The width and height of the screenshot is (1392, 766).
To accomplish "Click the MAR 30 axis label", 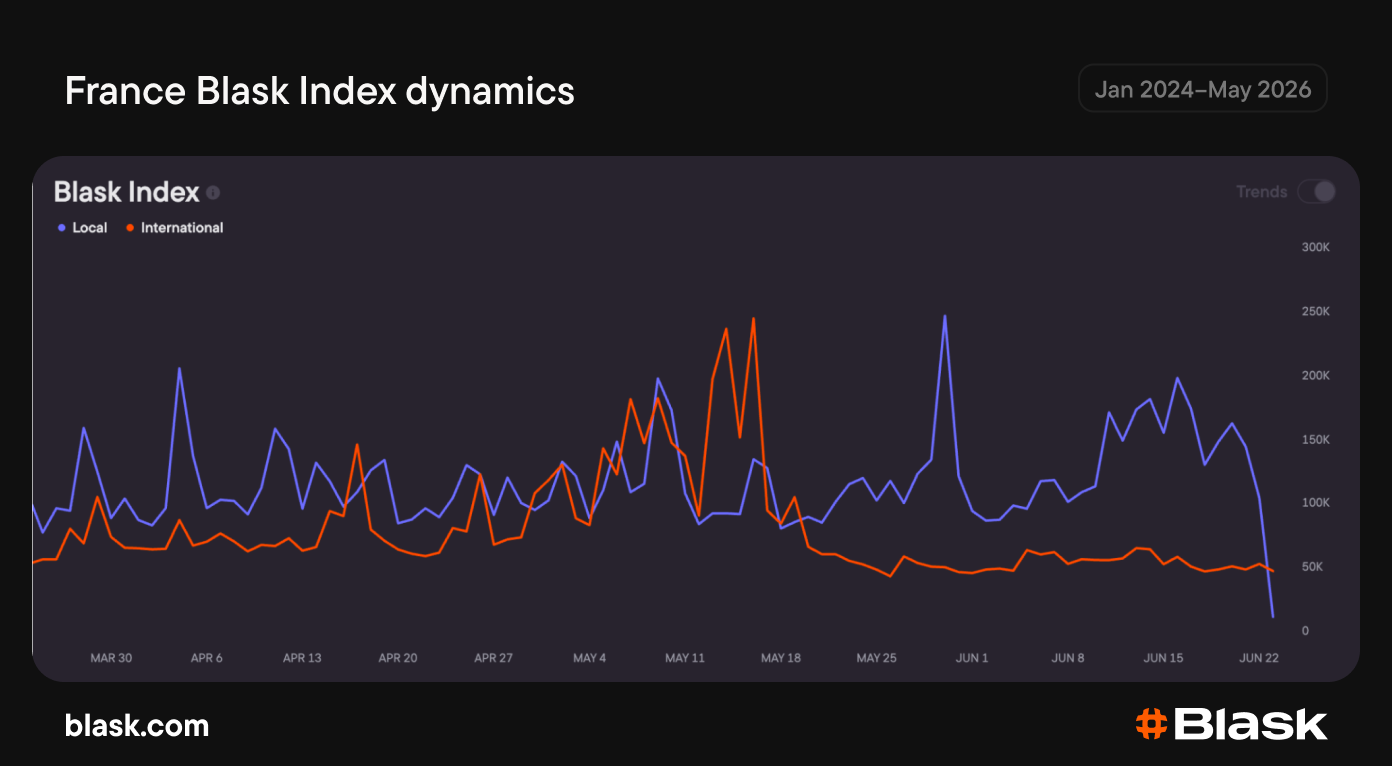I will tap(111, 658).
